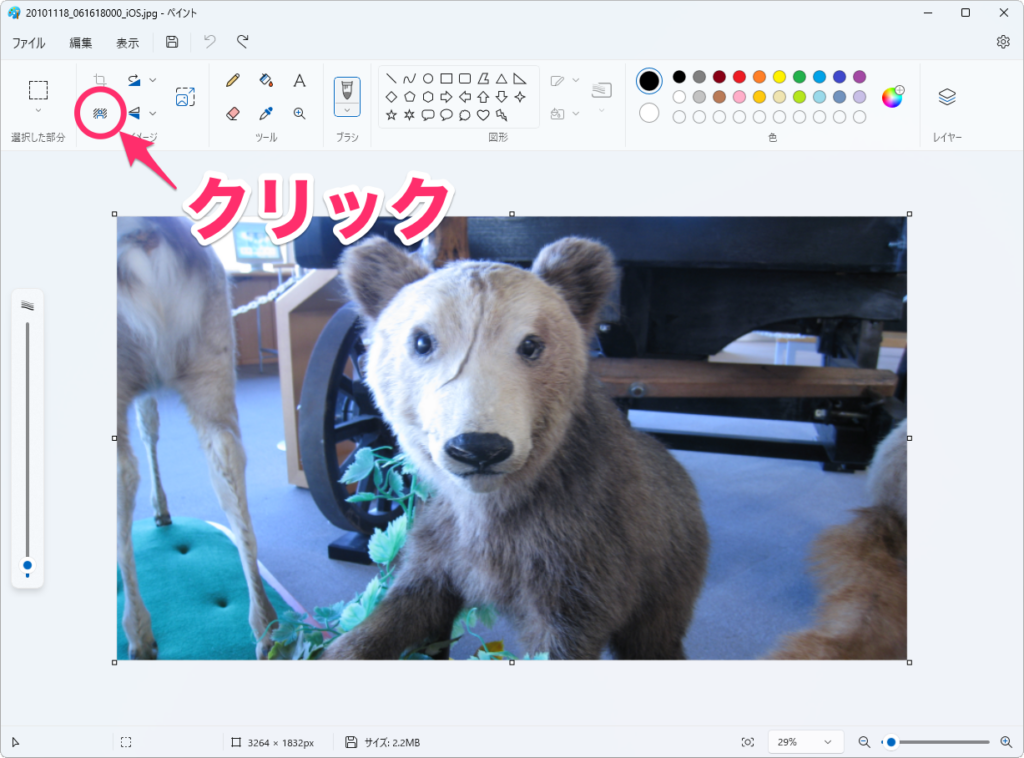The height and width of the screenshot is (758, 1024).
Task: Choose the Text tool
Action: click(x=299, y=80)
